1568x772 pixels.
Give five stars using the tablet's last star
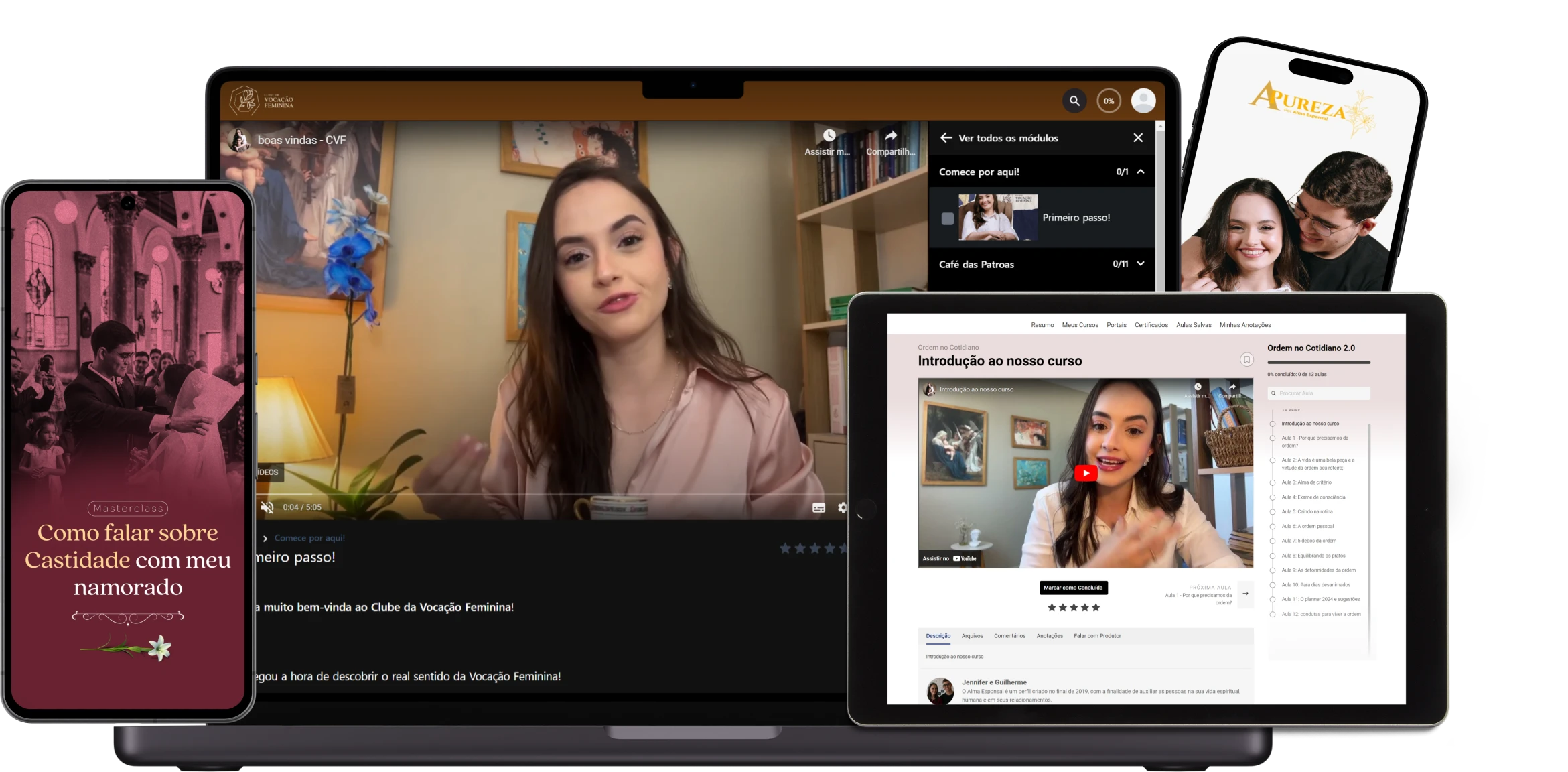click(1096, 608)
